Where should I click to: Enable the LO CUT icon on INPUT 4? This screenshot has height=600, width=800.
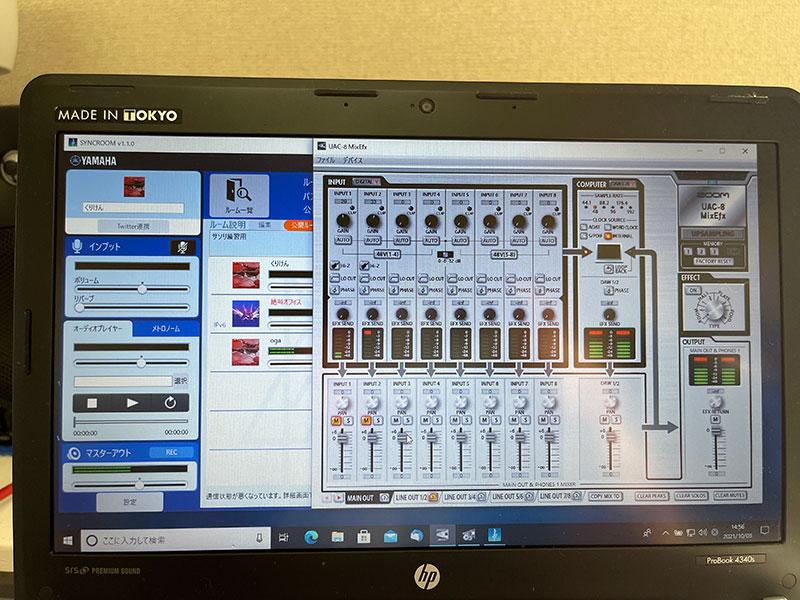(423, 279)
